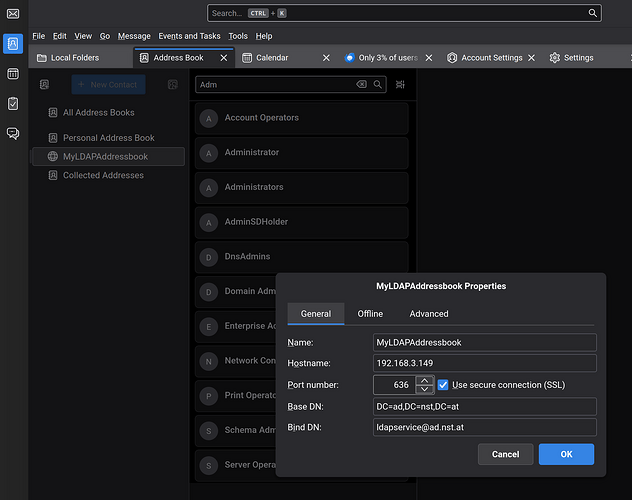Toggle Use secure connection (SSL) checkbox

coord(444,385)
